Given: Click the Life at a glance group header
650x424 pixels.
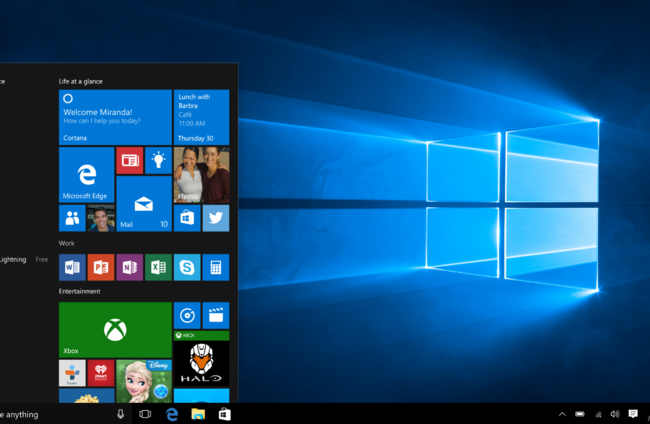Looking at the screenshot, I should pyautogui.click(x=80, y=81).
